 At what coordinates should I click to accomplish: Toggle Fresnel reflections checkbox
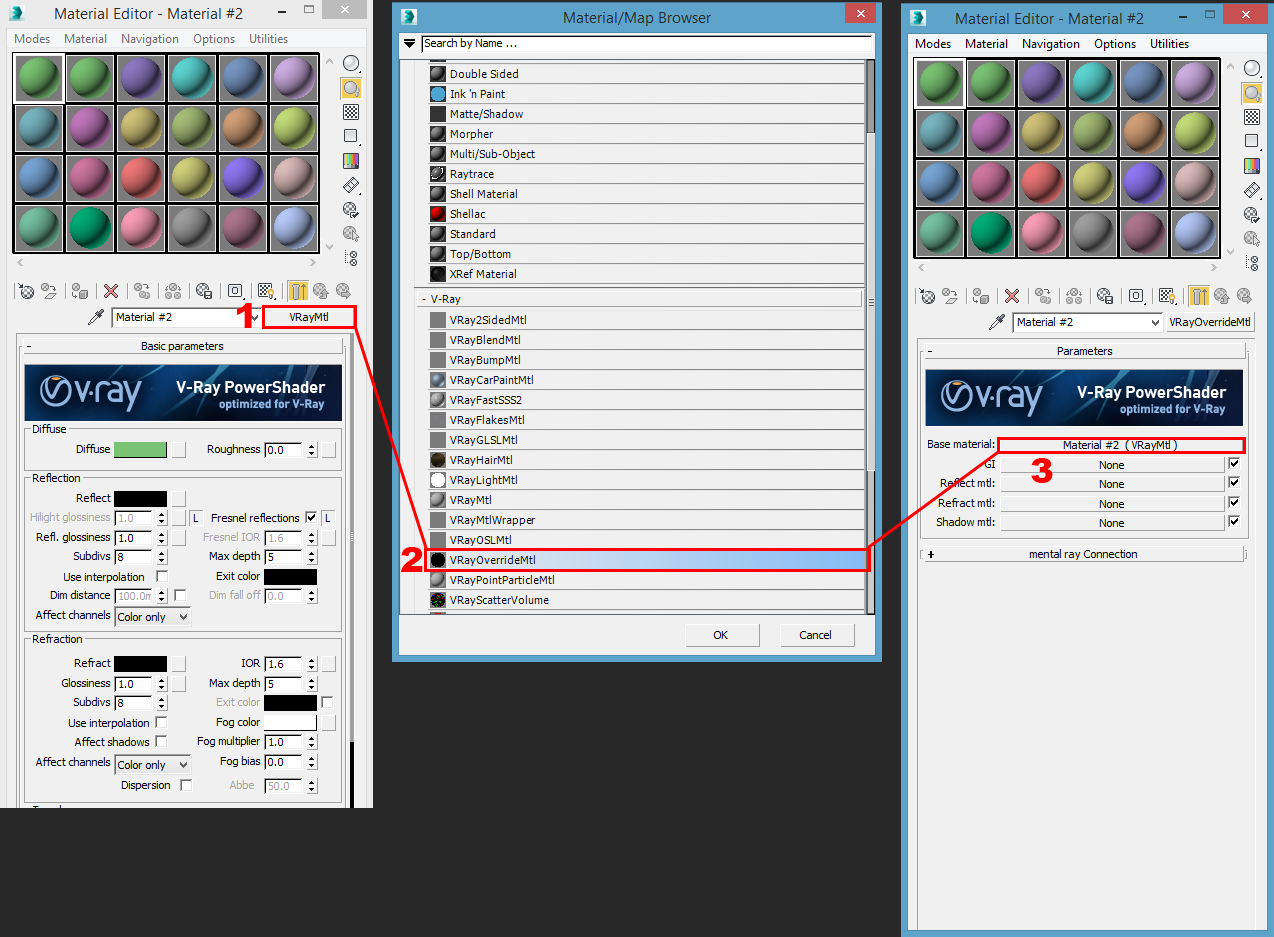(x=311, y=517)
